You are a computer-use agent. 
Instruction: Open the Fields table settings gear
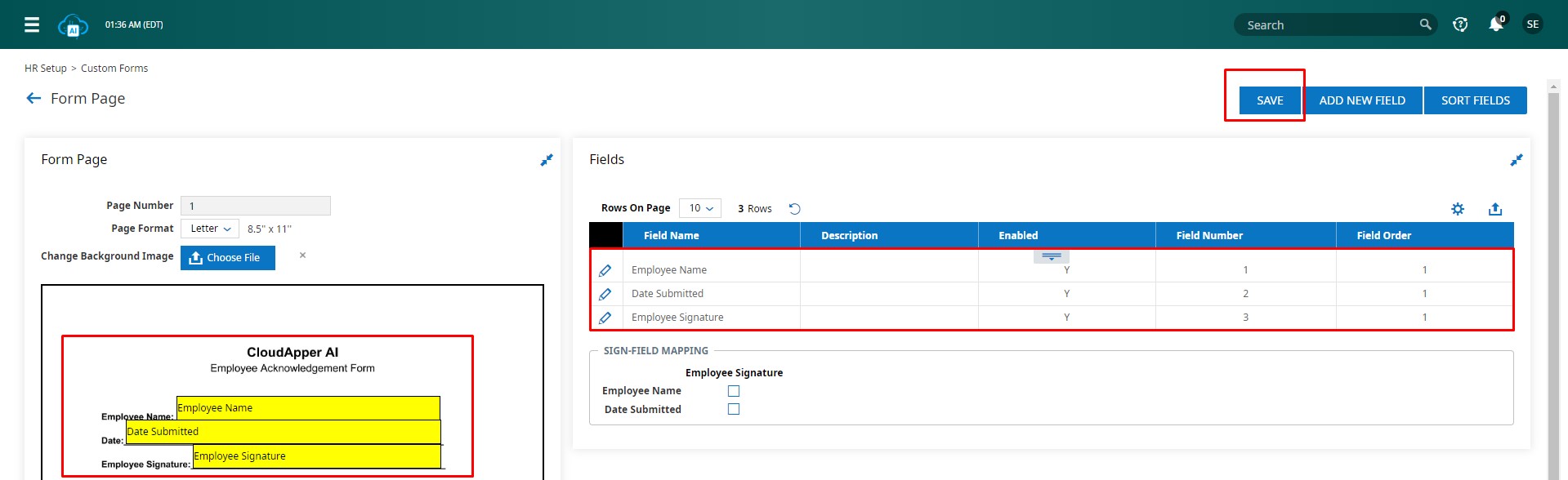point(1458,209)
